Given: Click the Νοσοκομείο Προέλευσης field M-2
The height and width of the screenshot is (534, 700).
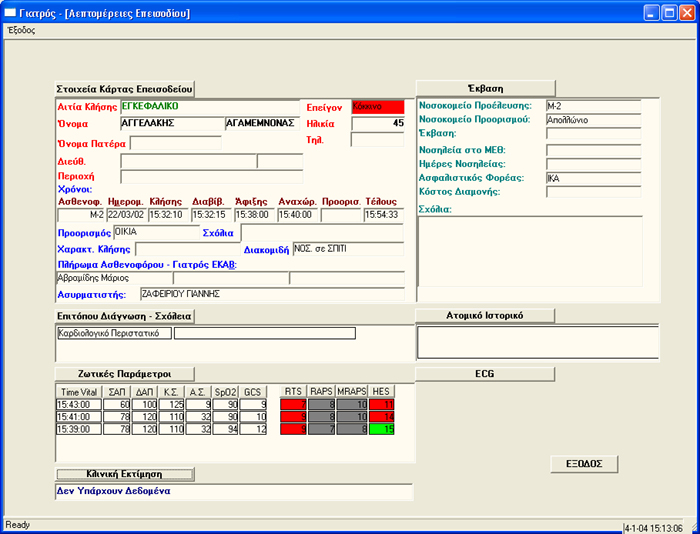Looking at the screenshot, I should click(x=593, y=106).
